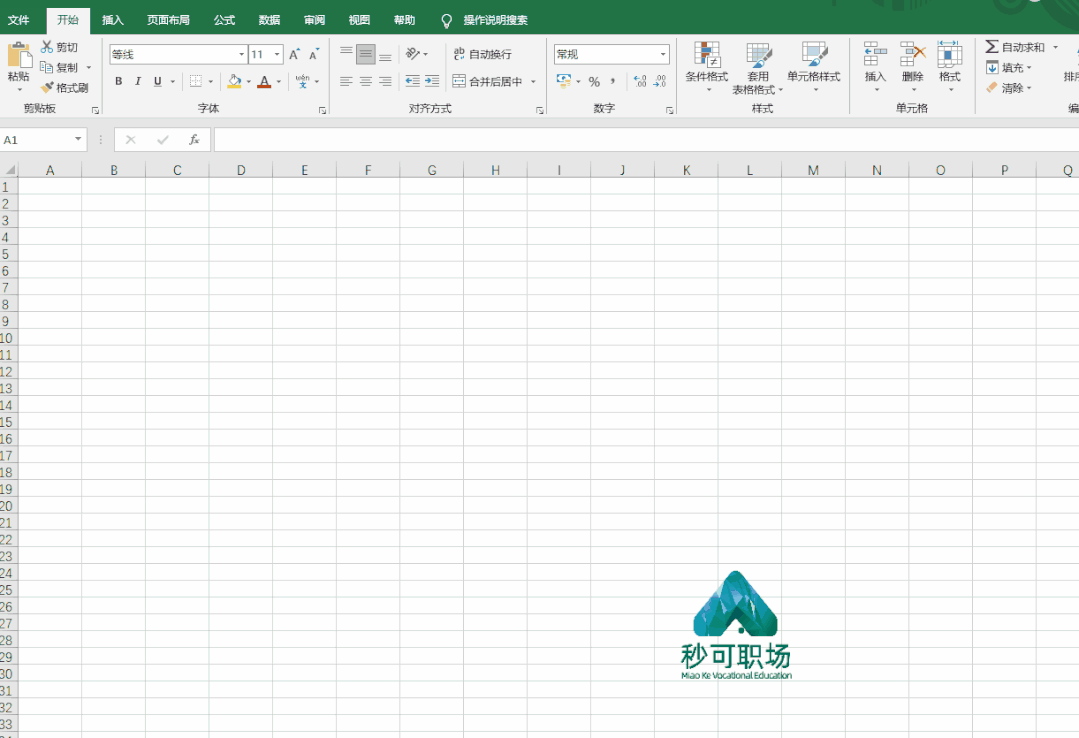
Task: Toggle middle vertical alignment
Action: click(x=365, y=54)
